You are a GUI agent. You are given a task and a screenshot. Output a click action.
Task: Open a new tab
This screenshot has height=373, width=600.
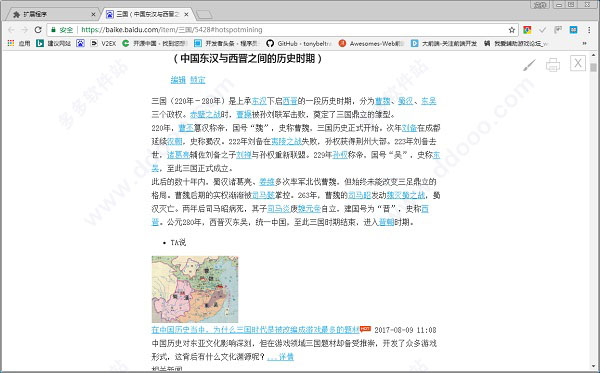(204, 15)
